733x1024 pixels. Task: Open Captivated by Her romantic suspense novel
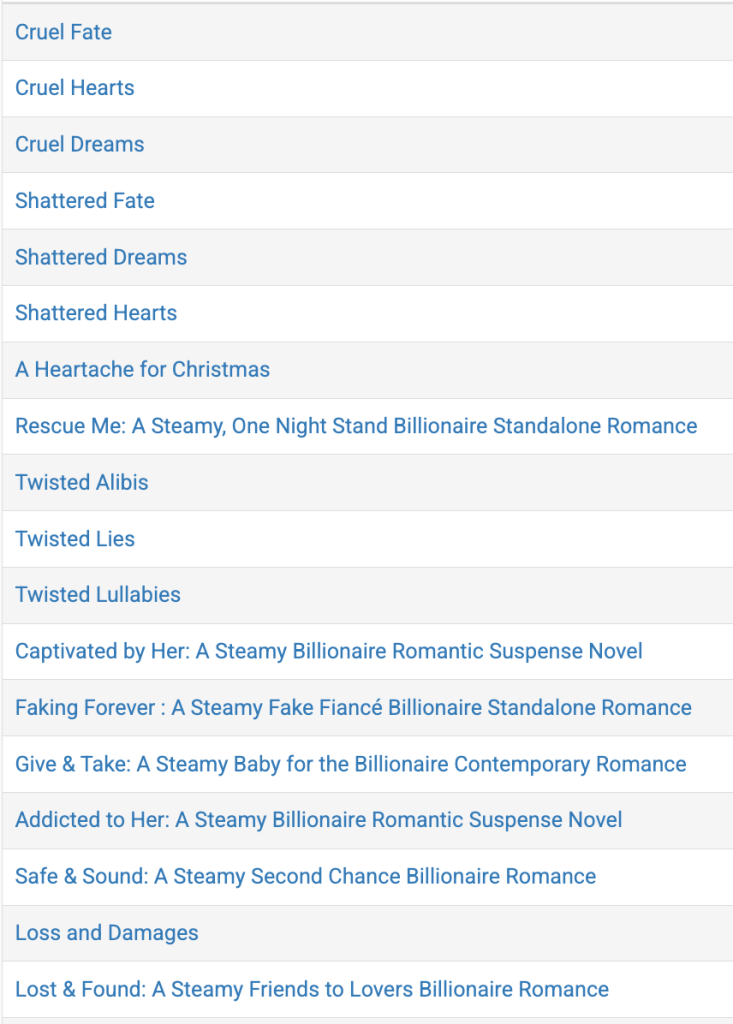[x=329, y=651]
